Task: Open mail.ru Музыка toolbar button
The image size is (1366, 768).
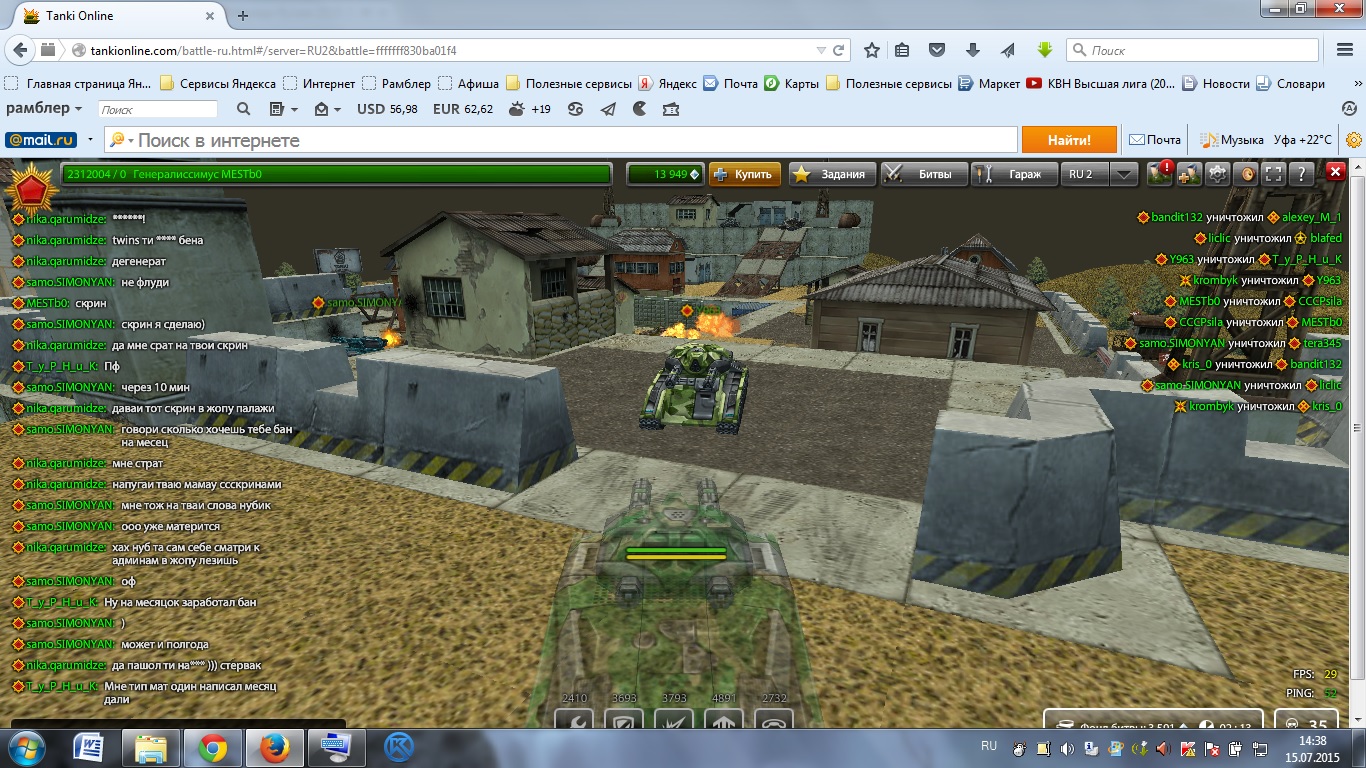Action: (1232, 140)
